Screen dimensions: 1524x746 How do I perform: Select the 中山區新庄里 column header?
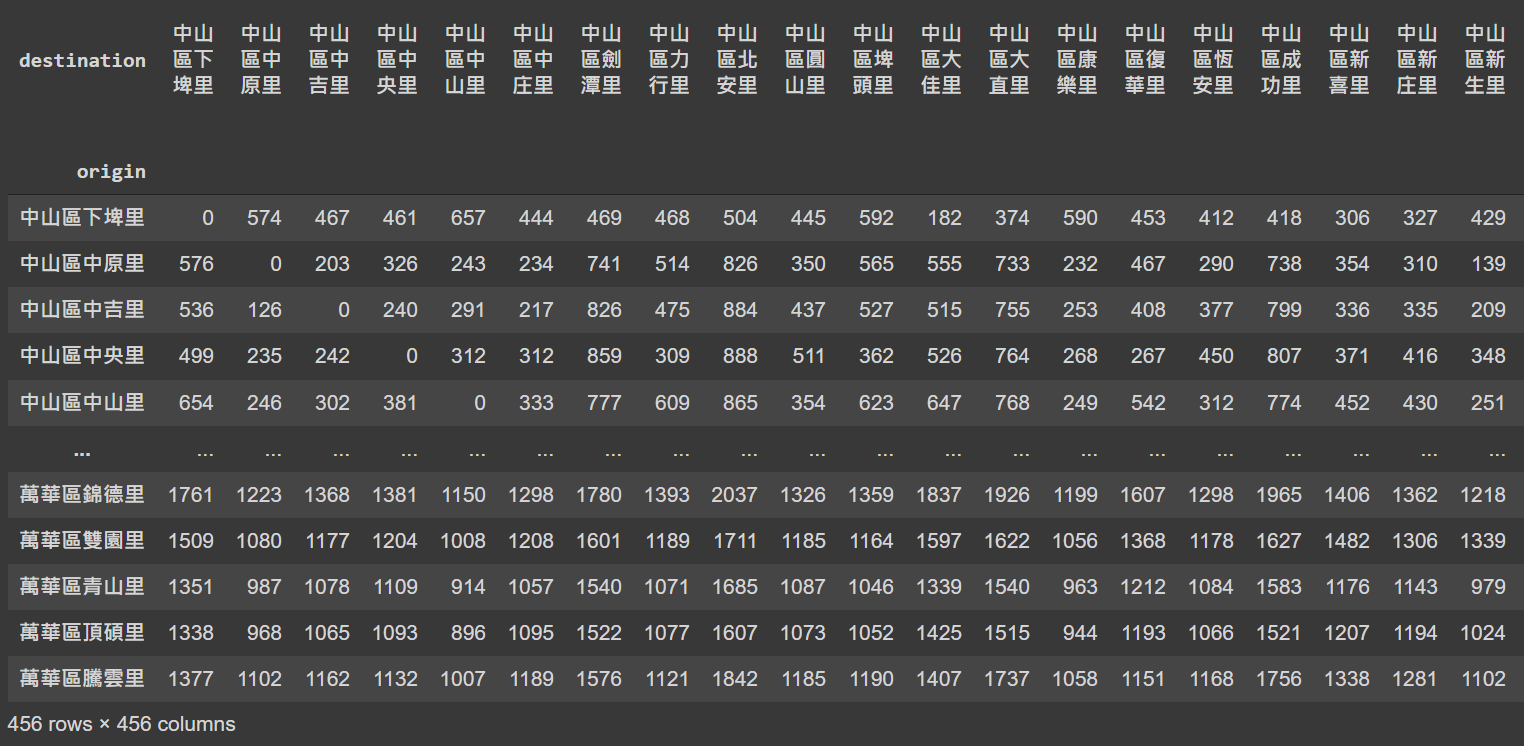click(x=1417, y=60)
